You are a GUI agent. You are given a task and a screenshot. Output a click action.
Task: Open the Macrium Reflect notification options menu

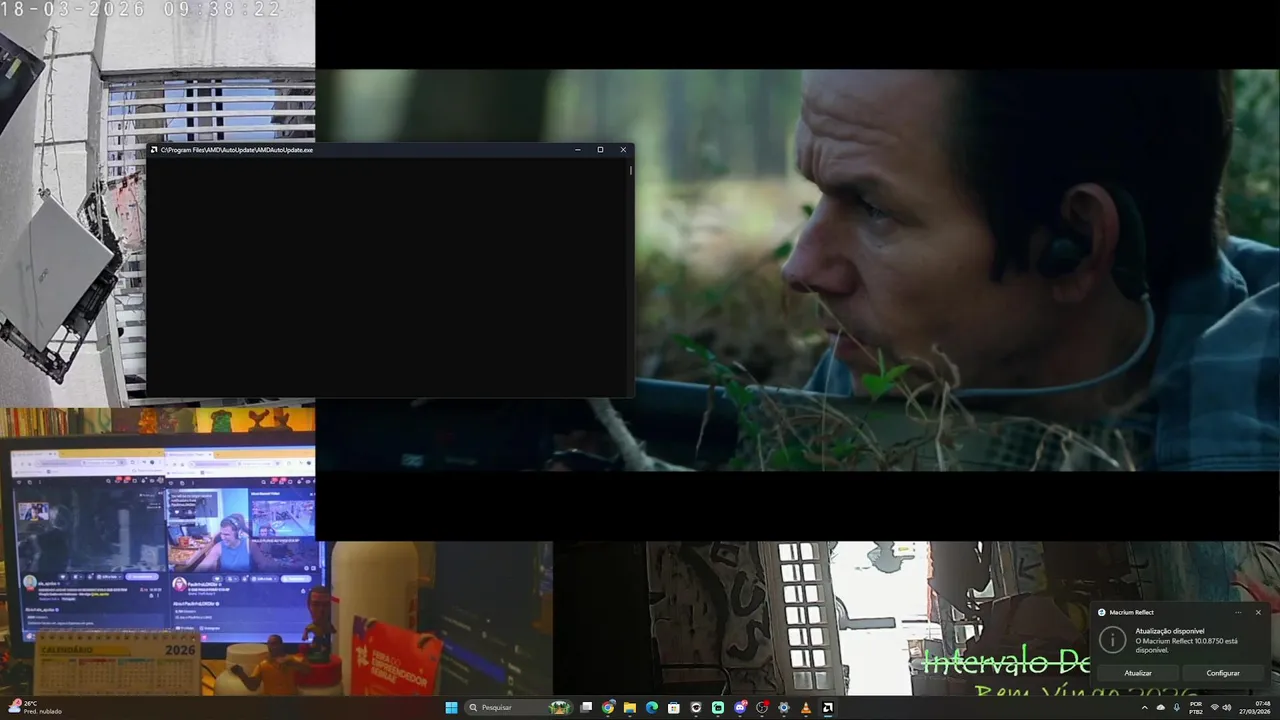pos(1238,612)
